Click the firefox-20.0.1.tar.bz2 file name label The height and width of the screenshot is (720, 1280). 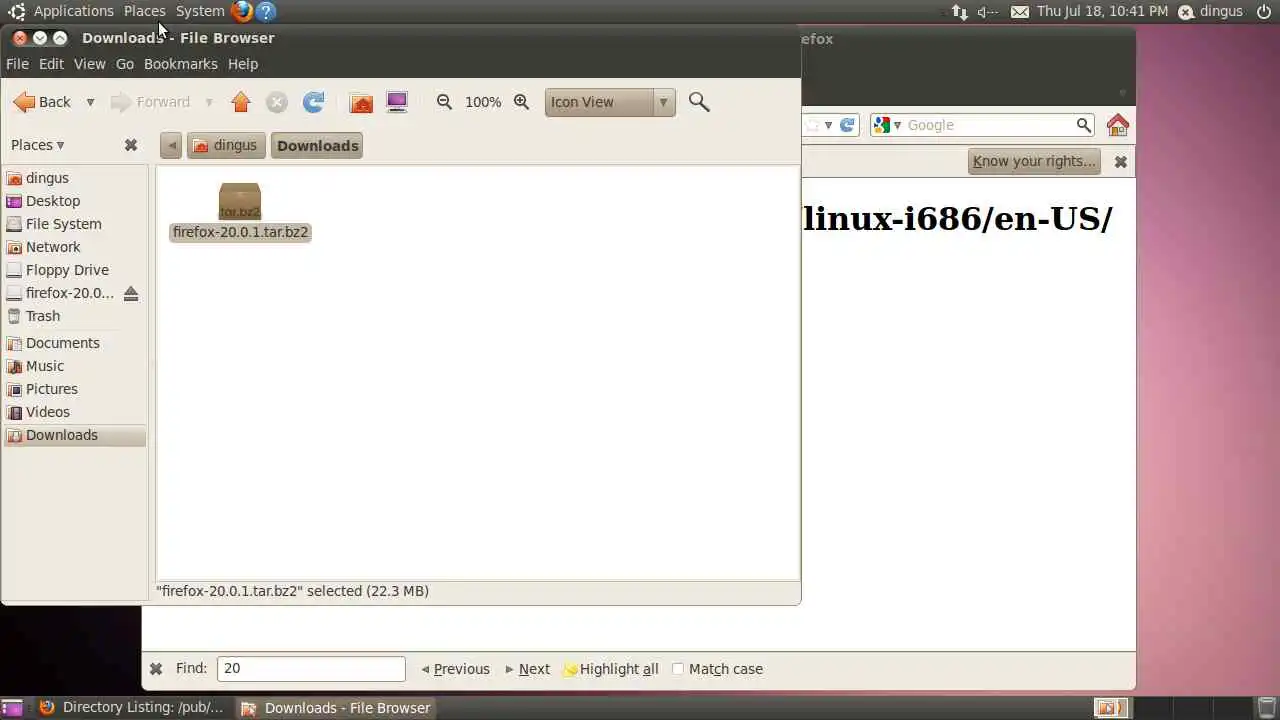click(240, 232)
